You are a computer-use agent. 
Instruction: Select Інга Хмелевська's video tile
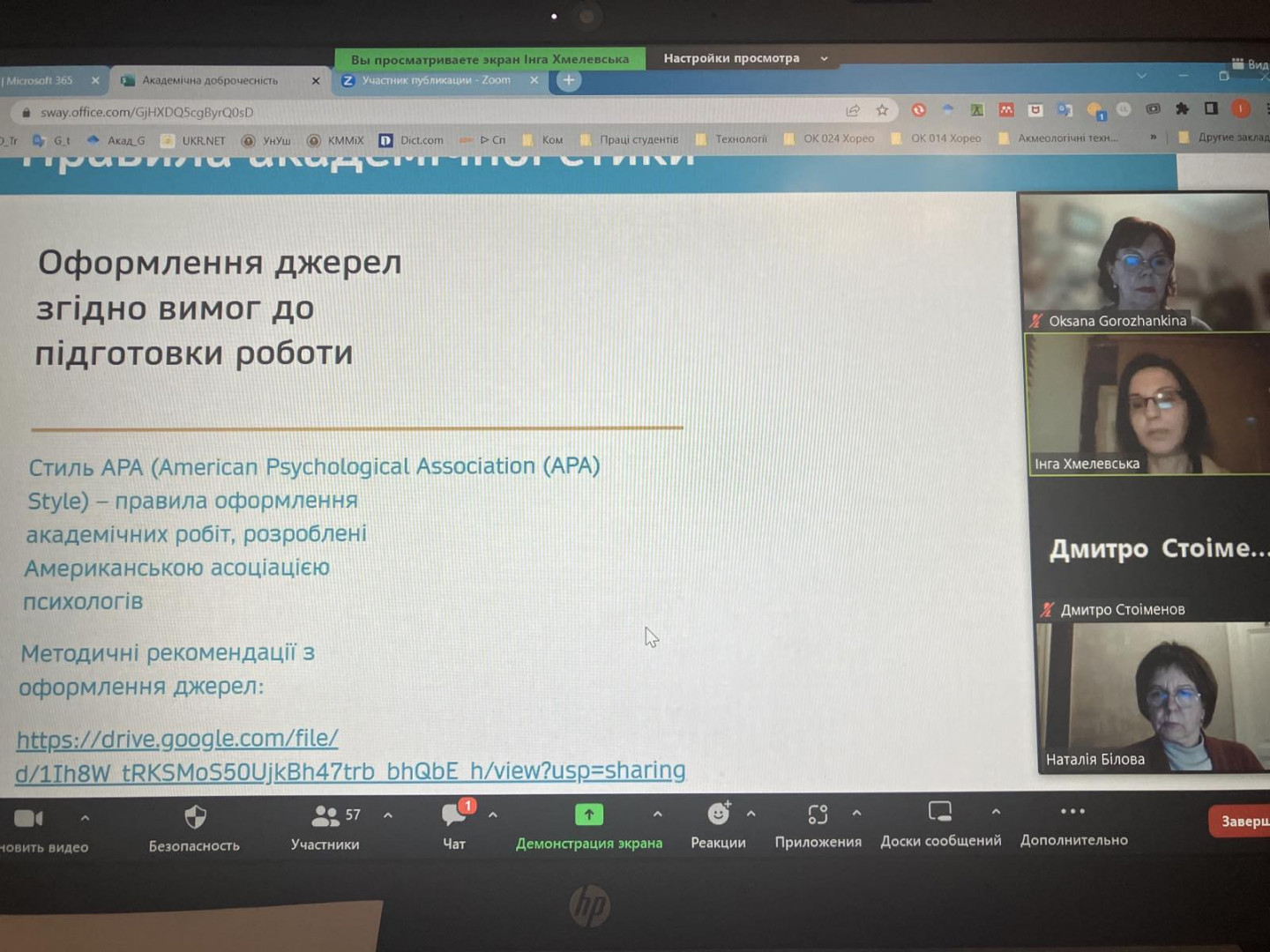click(1147, 405)
